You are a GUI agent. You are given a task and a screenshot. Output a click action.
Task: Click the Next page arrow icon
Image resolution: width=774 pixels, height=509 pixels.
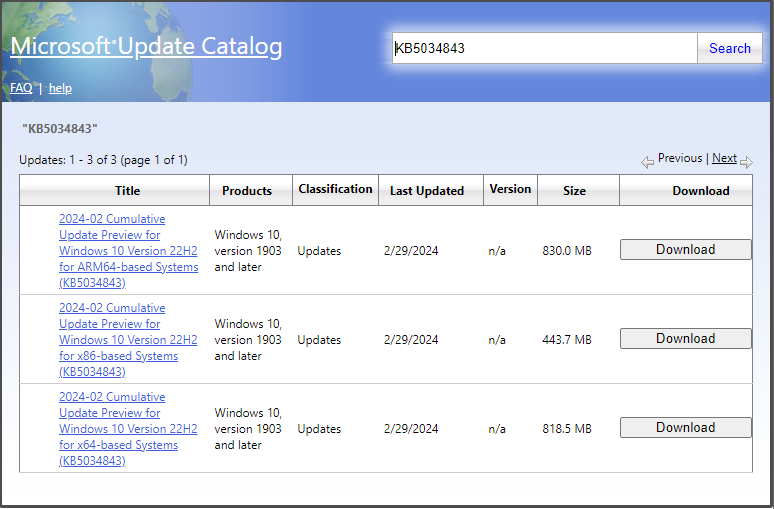[x=746, y=162]
